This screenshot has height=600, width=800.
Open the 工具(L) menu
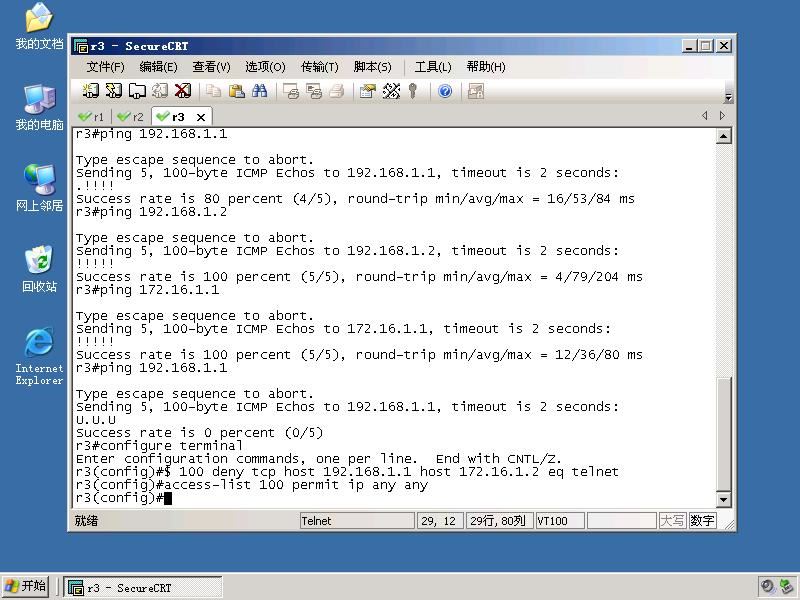[433, 67]
